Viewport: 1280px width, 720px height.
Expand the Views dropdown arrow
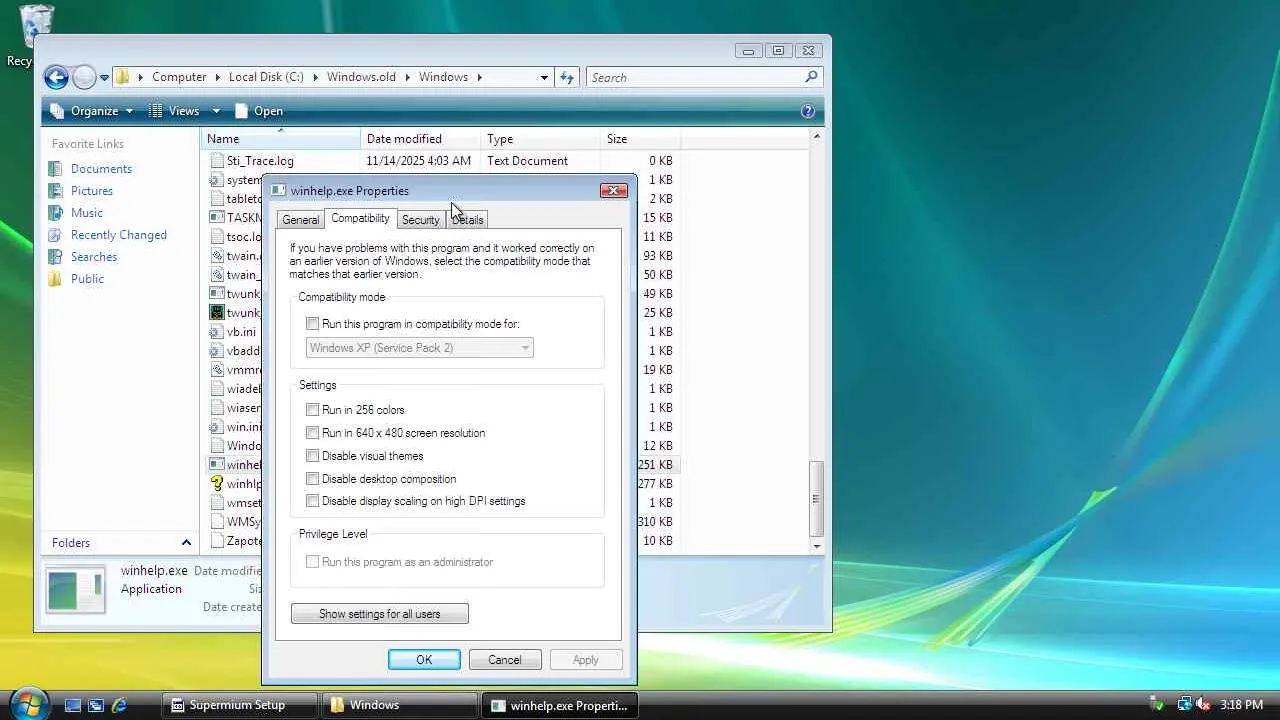[x=216, y=111]
